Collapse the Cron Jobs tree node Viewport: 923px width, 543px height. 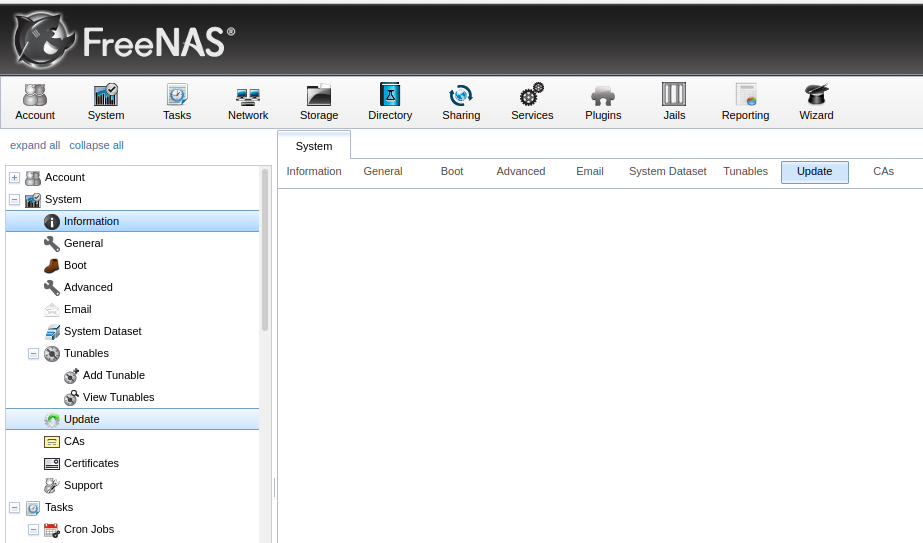click(34, 529)
